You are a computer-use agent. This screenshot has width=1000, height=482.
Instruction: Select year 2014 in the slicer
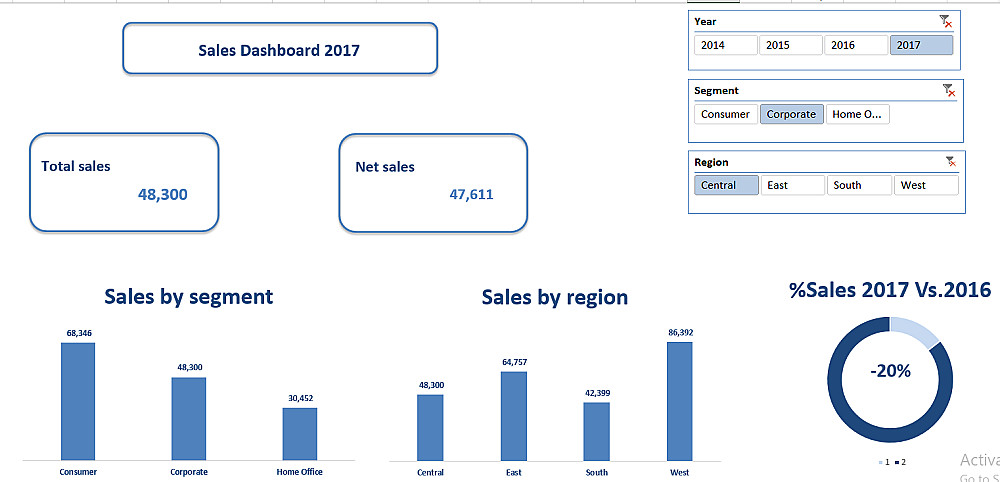point(726,45)
